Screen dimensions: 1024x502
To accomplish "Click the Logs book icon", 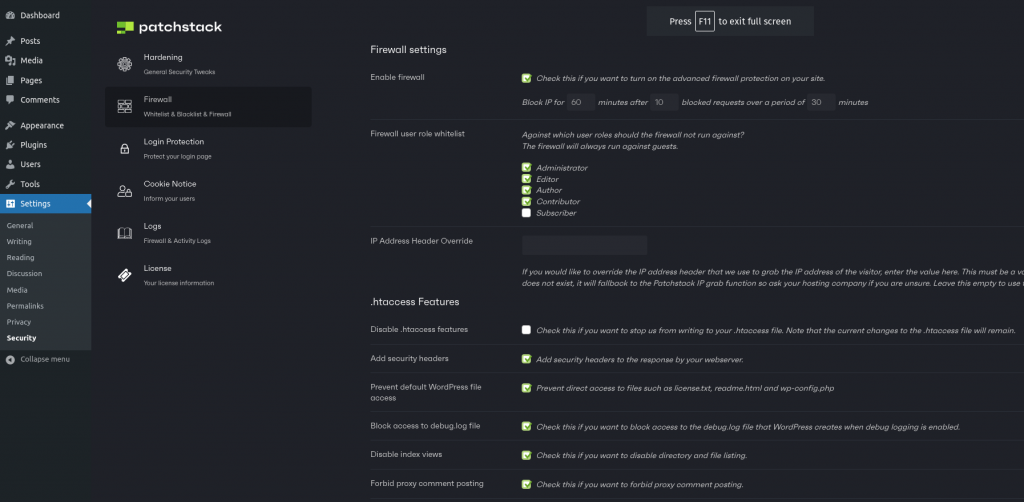I will click(125, 233).
